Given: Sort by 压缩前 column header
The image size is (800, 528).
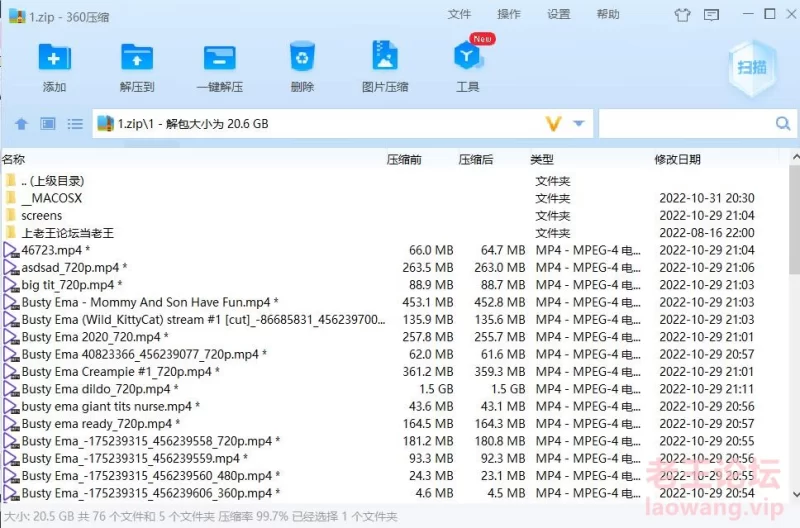Looking at the screenshot, I should pyautogui.click(x=404, y=160).
